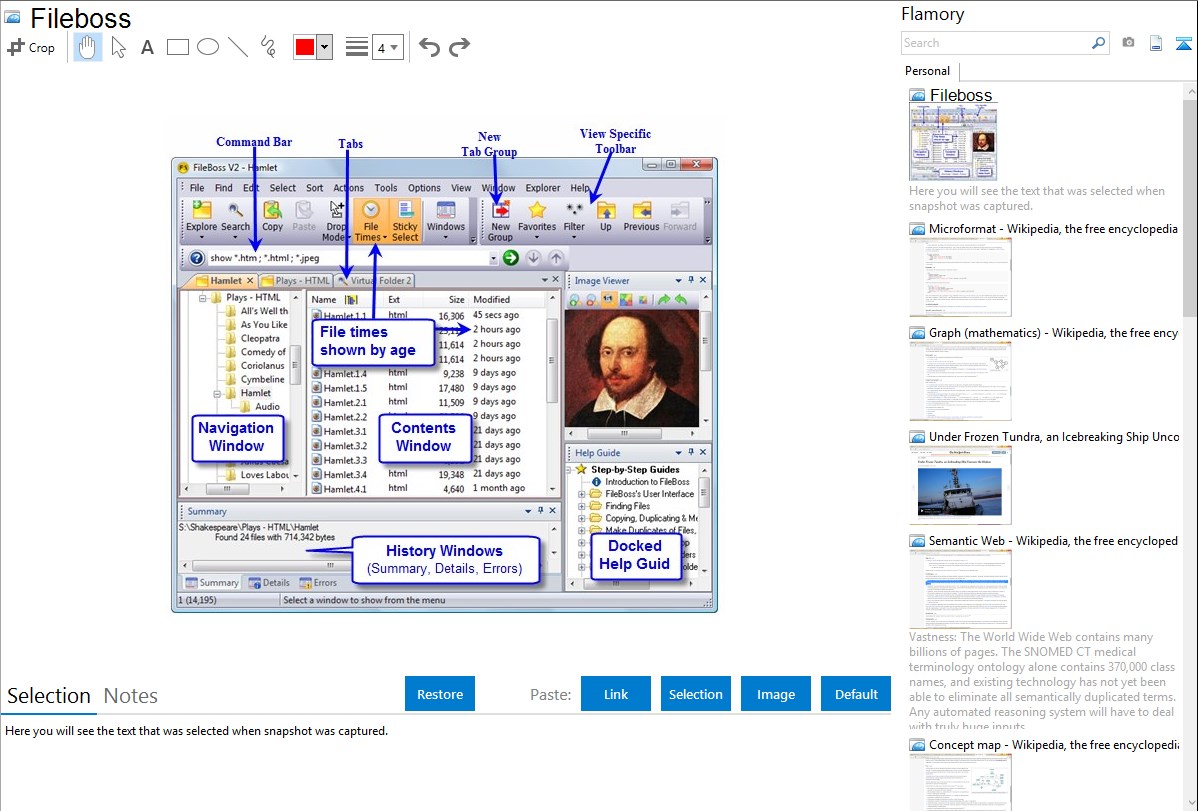The image size is (1198, 811).
Task: Select the freehand scribble tool
Action: point(268,47)
